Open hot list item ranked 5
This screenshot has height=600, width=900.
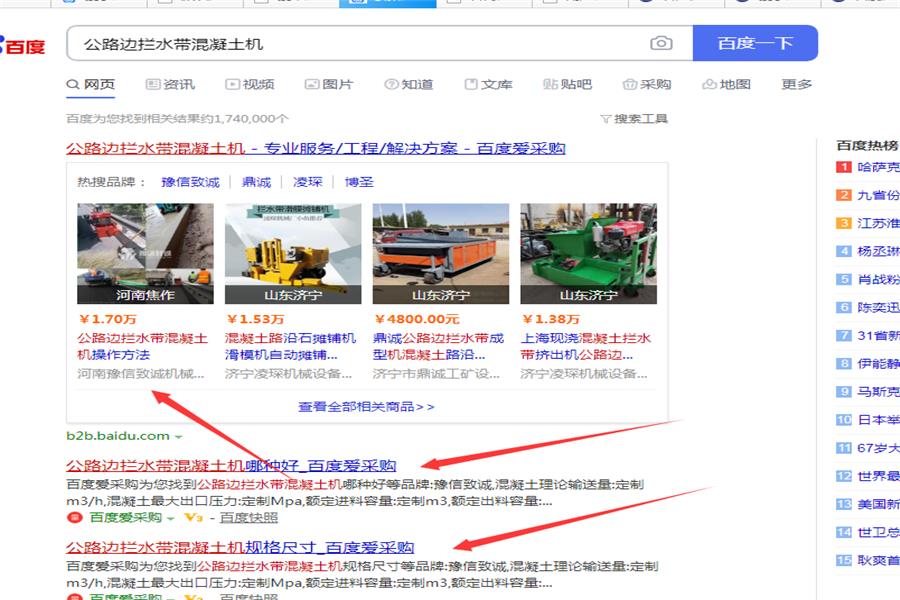[868, 280]
